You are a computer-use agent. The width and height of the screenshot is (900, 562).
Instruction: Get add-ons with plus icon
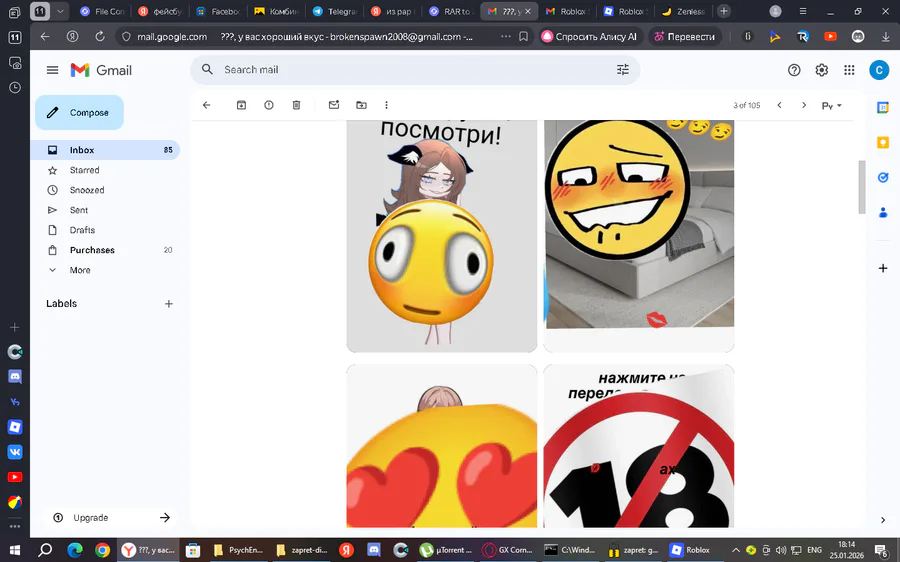883,268
